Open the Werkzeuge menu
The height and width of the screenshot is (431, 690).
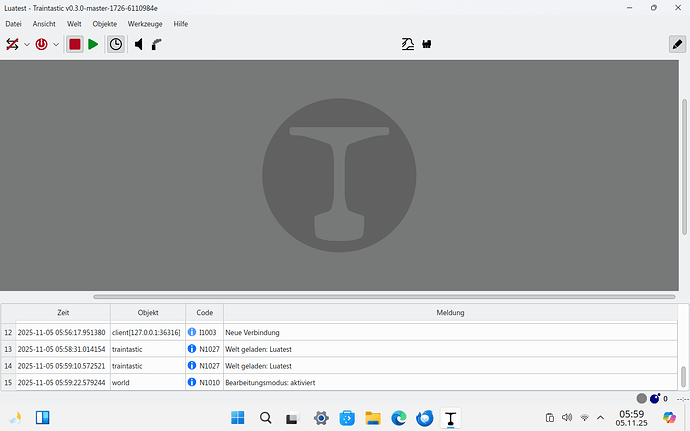(144, 23)
